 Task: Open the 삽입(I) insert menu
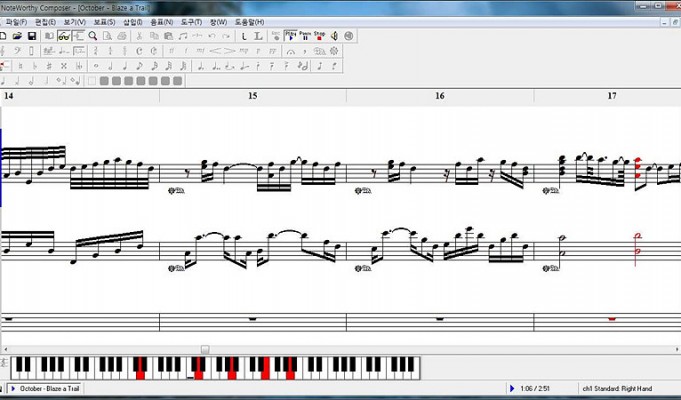pos(132,22)
